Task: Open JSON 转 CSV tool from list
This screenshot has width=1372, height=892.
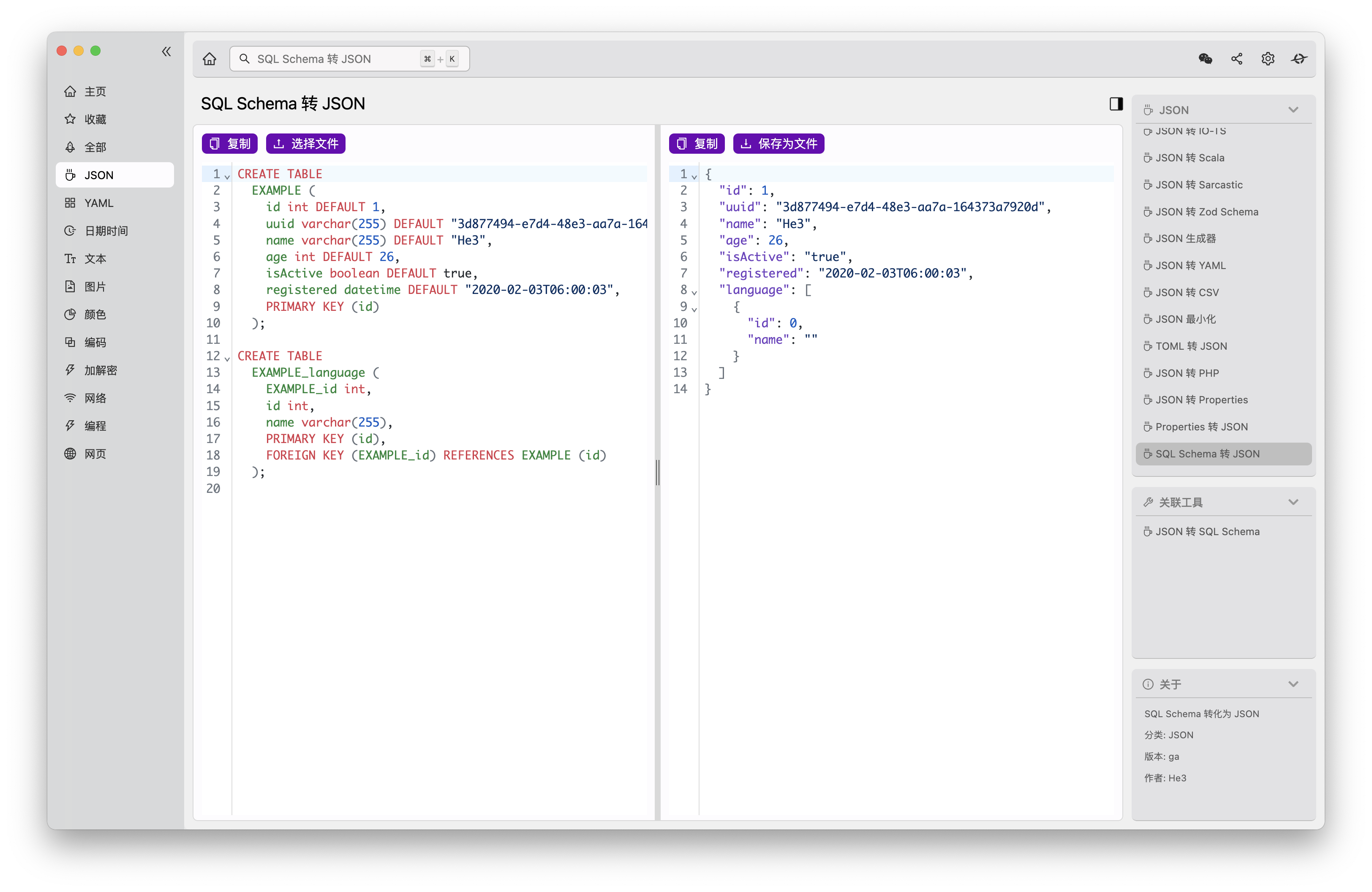Action: coord(1187,293)
